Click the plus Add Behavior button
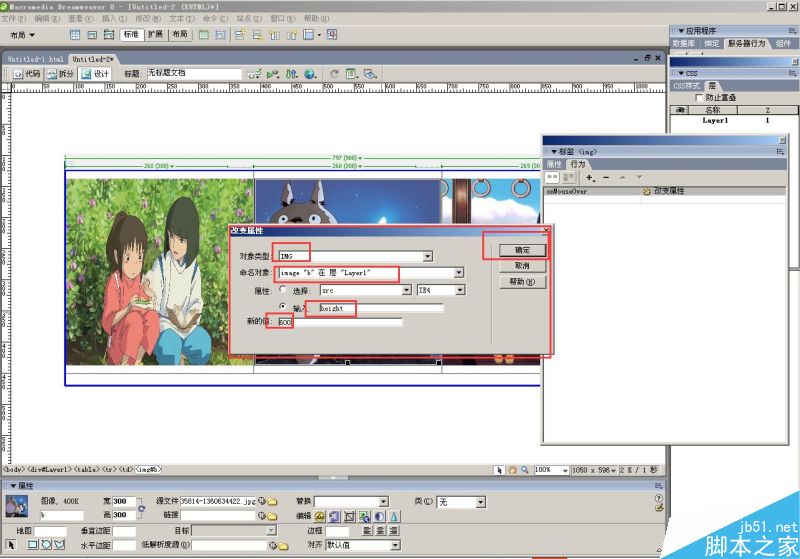The height and width of the screenshot is (559, 800). 590,177
